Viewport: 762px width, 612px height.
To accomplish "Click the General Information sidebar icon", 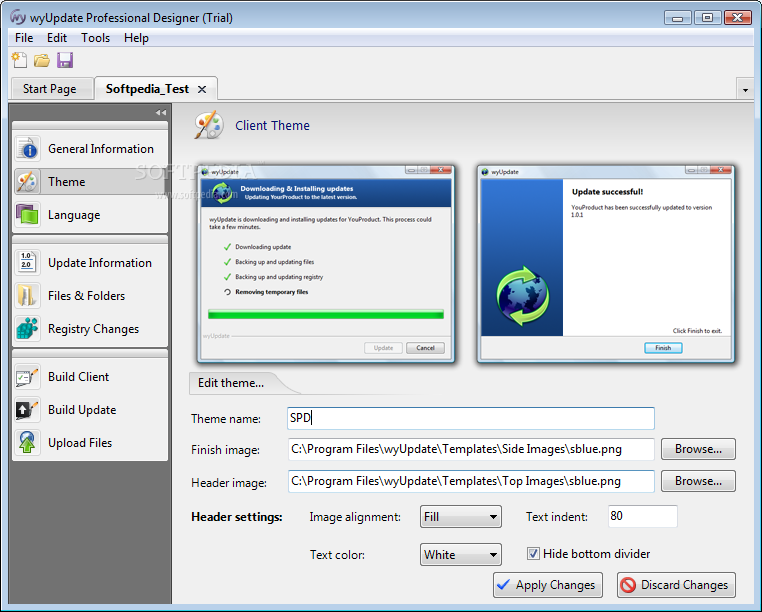I will (27, 149).
